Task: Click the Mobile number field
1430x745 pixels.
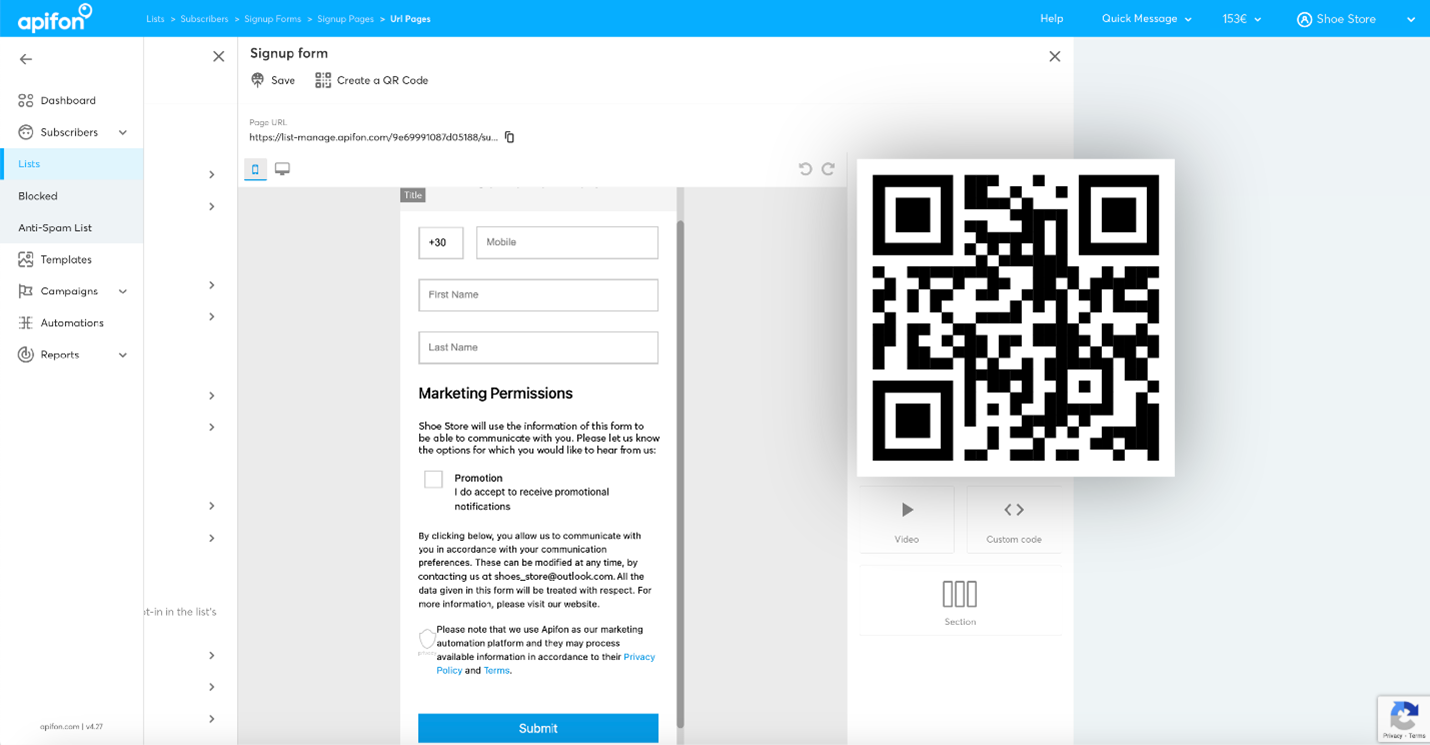Action: (x=567, y=242)
